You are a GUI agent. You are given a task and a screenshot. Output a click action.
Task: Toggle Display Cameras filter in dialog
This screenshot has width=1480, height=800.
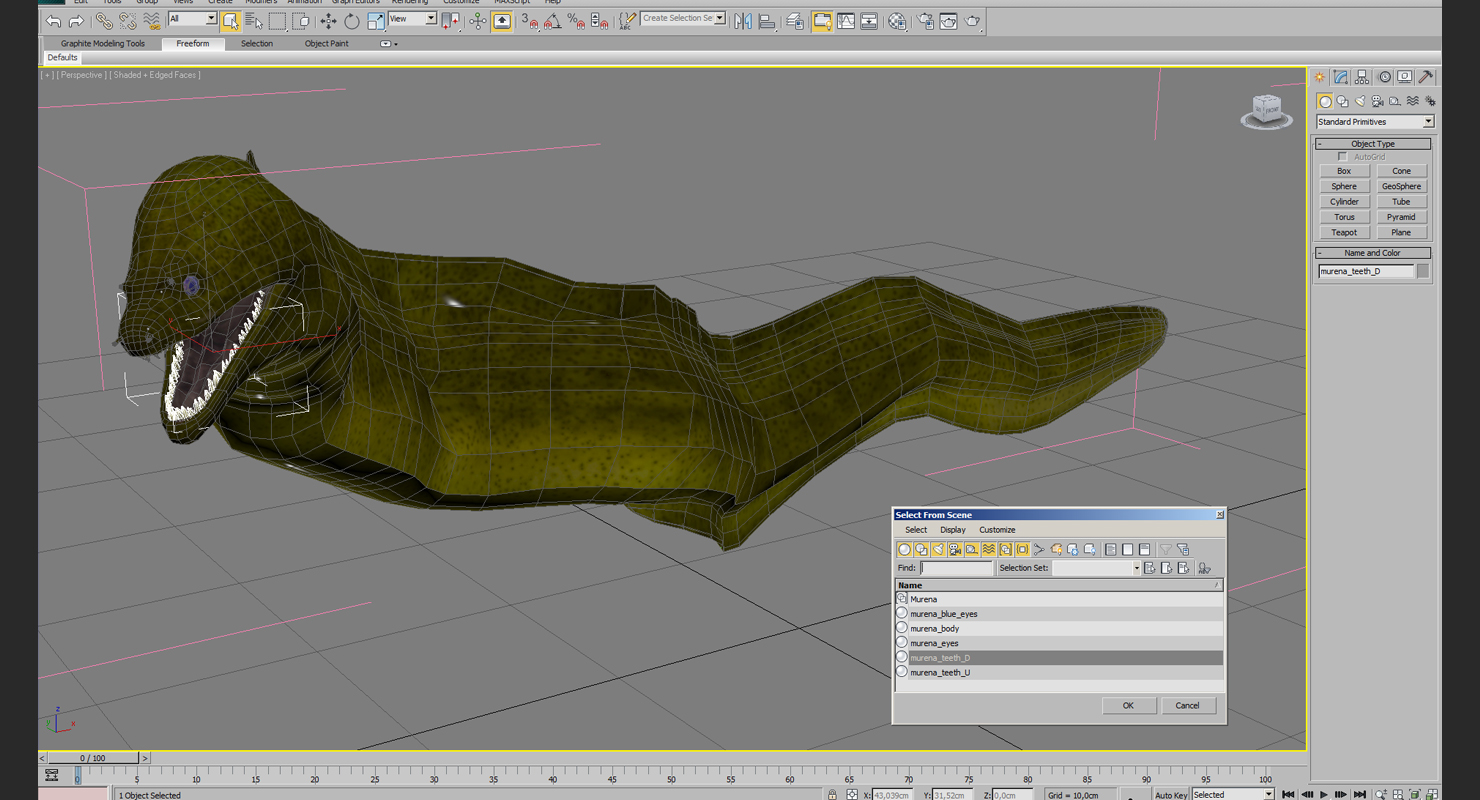tap(955, 549)
